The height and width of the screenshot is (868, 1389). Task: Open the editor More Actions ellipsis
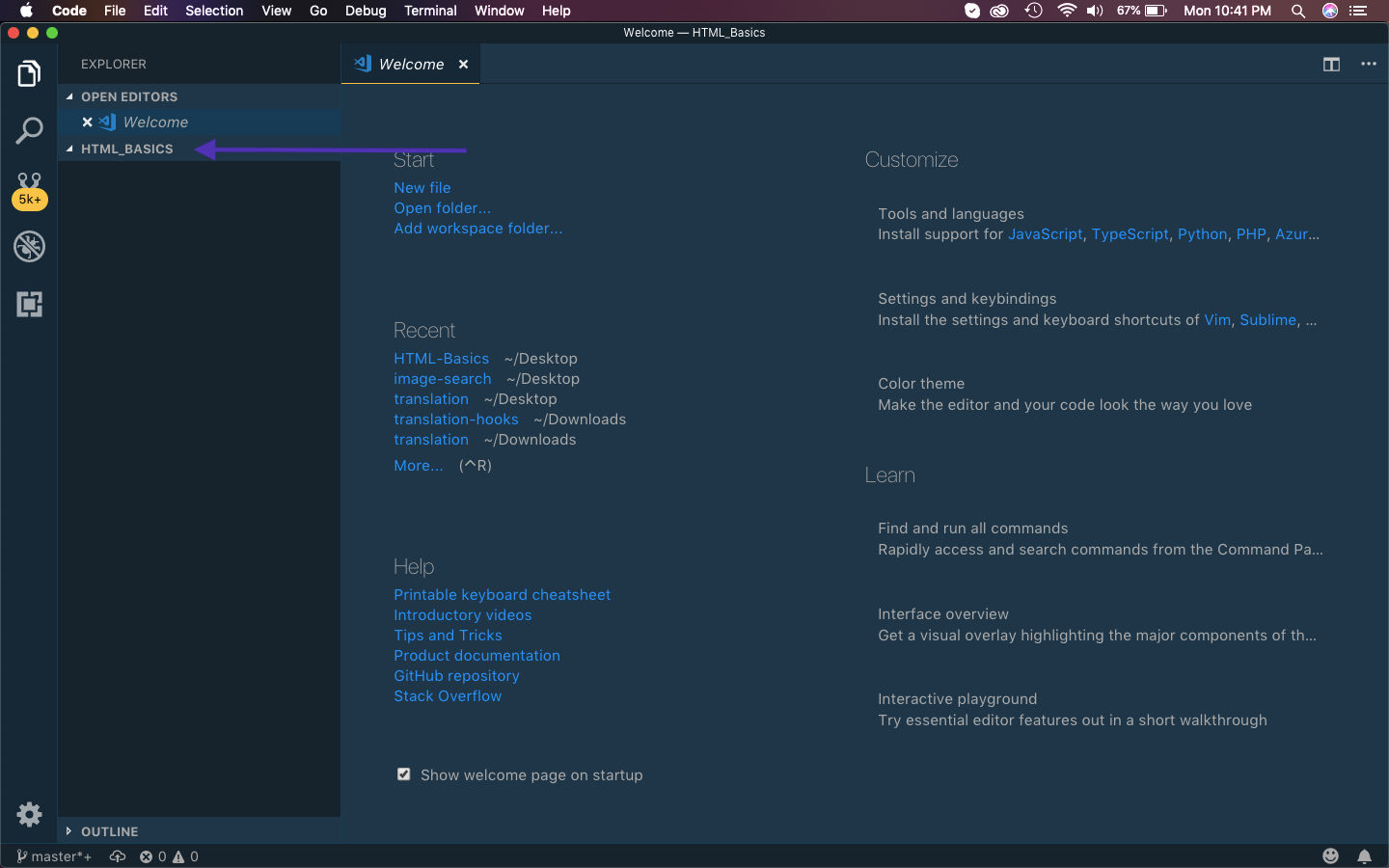click(x=1369, y=65)
